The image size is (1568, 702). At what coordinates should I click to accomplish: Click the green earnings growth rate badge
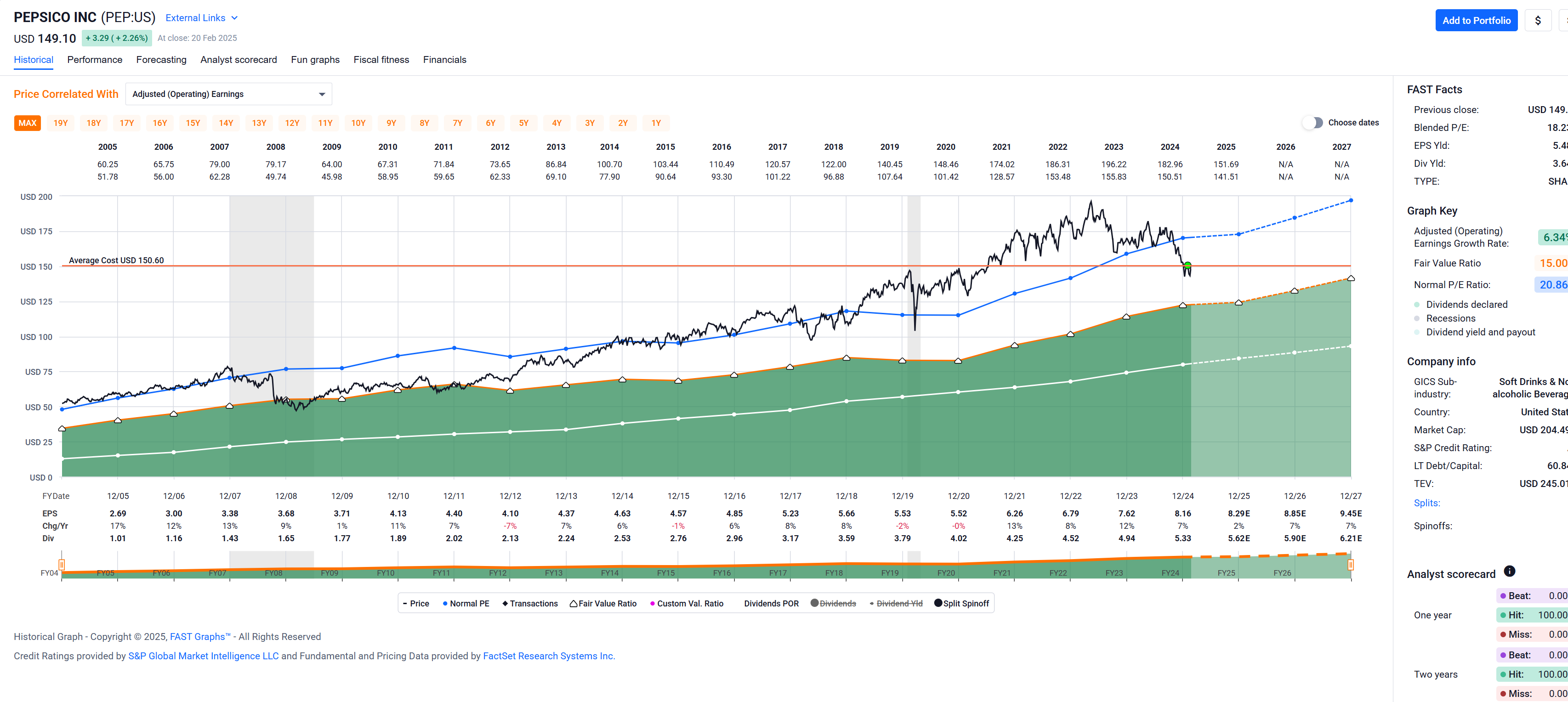(1553, 237)
